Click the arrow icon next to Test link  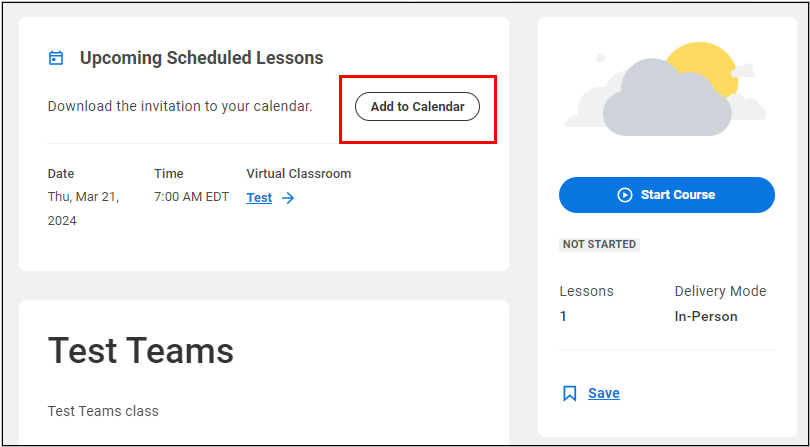pos(288,198)
